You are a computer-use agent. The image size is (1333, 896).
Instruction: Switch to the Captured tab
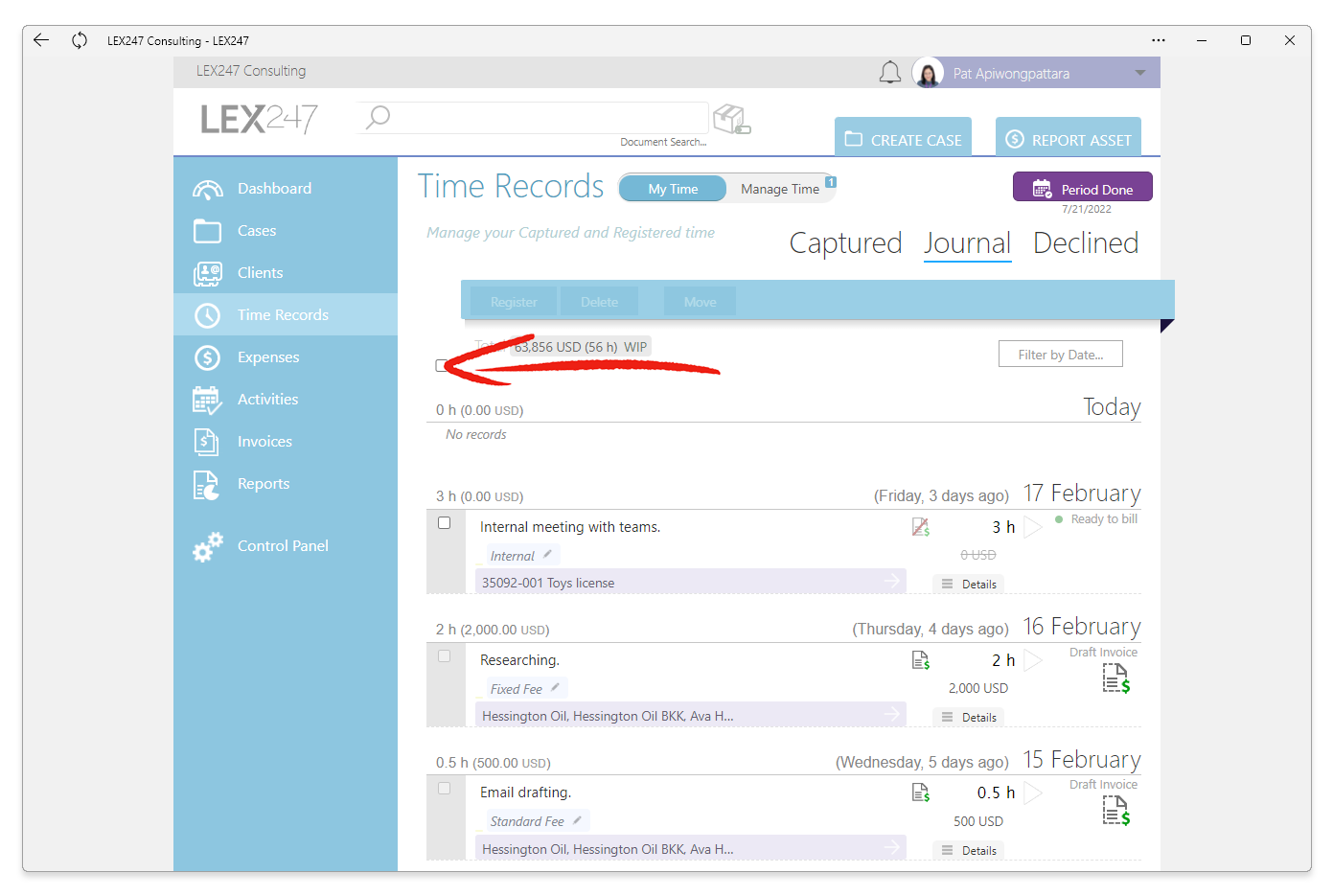[x=845, y=243]
